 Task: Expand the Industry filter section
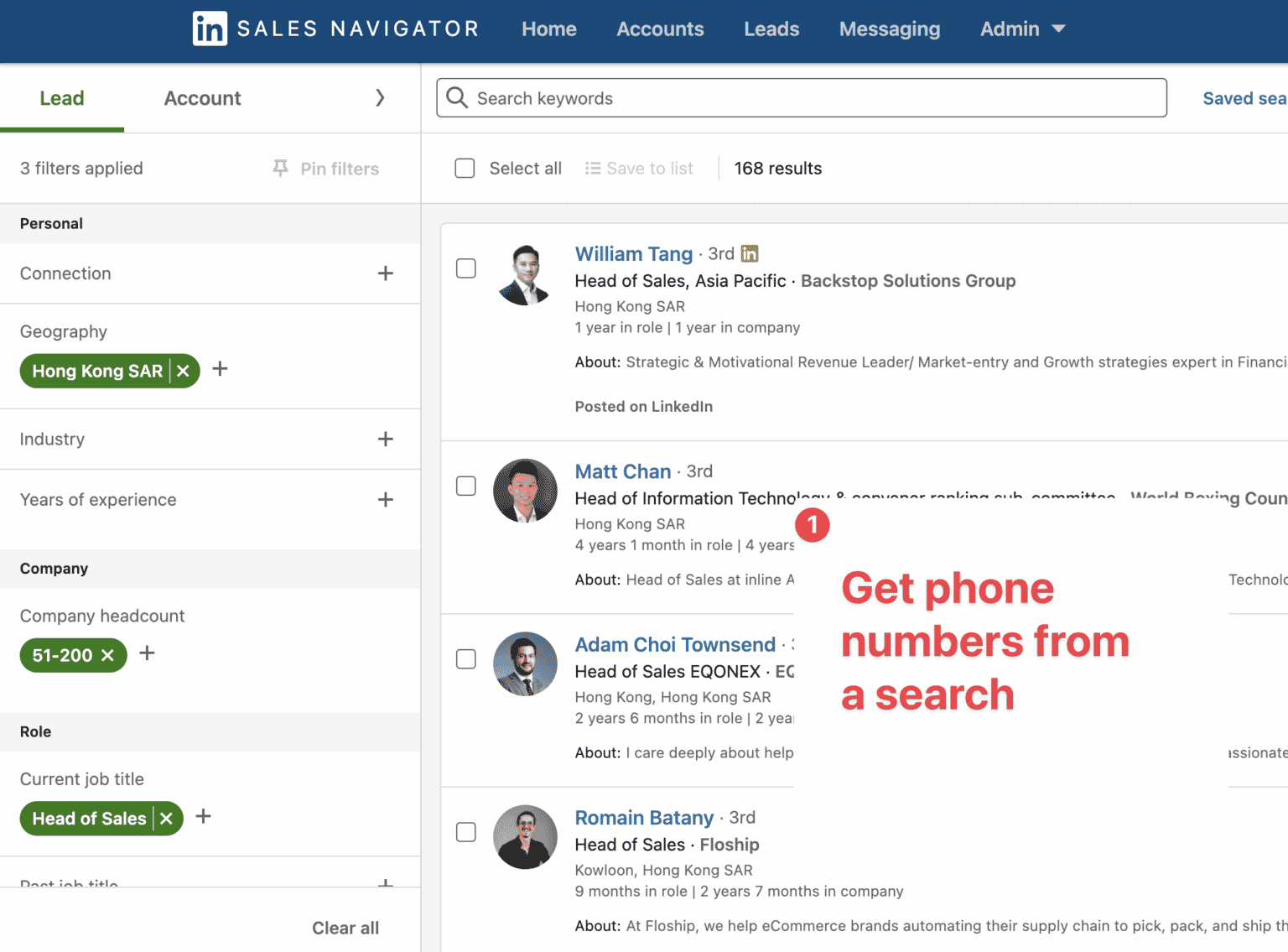[385, 439]
